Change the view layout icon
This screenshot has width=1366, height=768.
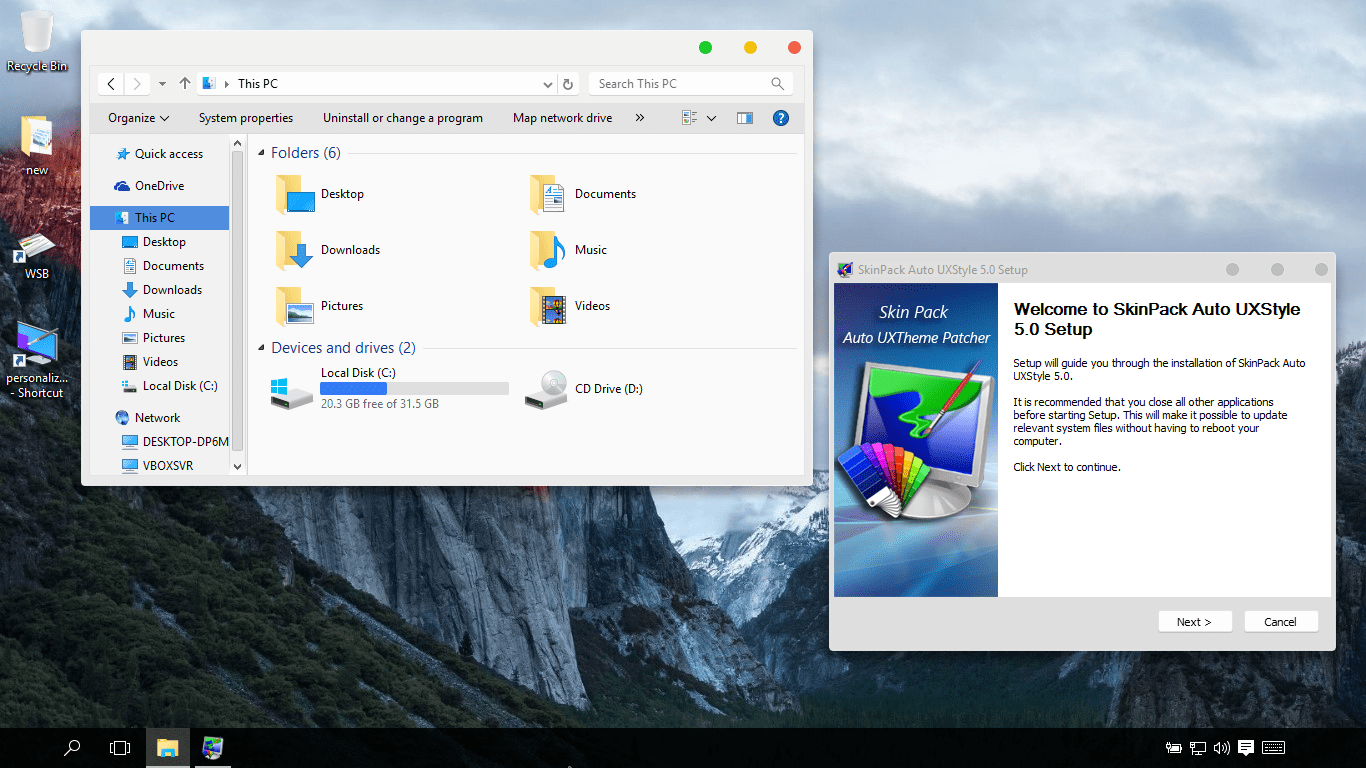[690, 118]
